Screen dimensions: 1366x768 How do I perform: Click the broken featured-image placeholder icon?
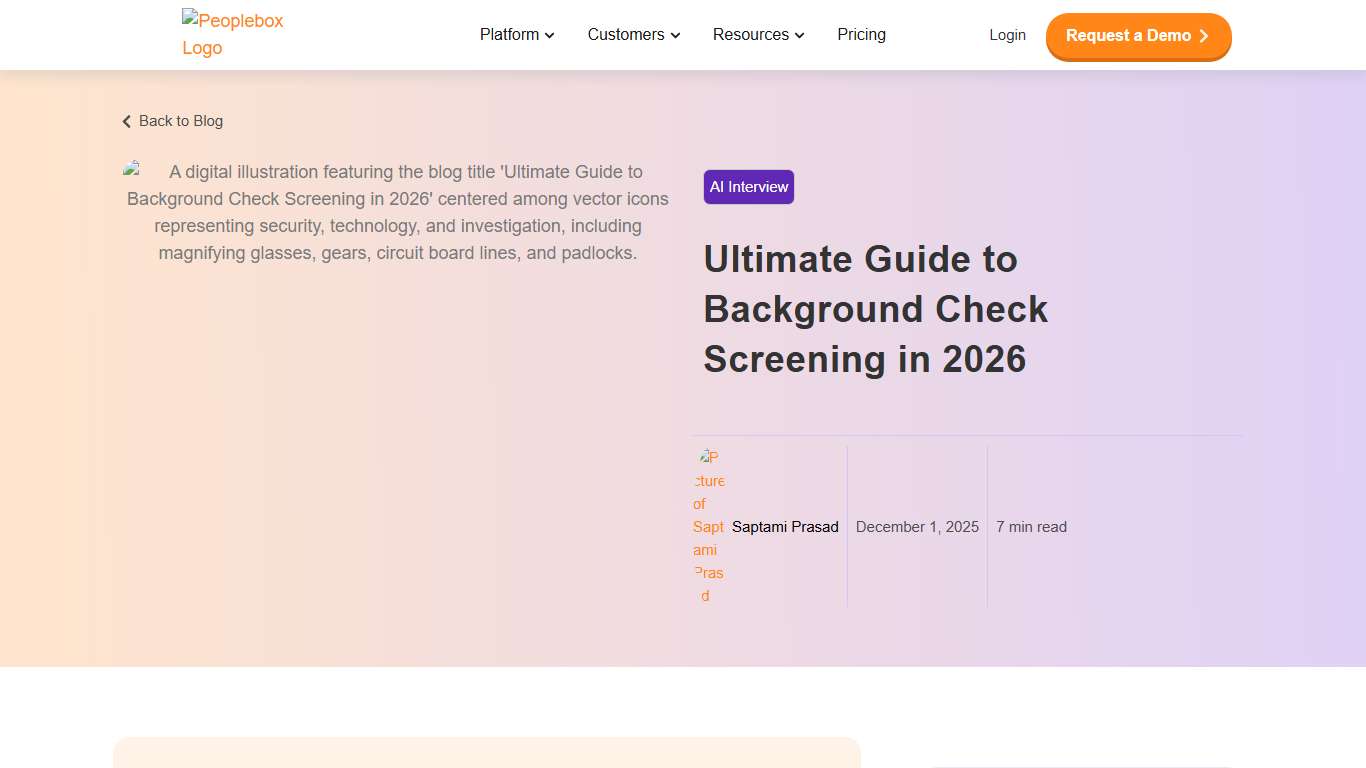pyautogui.click(x=133, y=169)
